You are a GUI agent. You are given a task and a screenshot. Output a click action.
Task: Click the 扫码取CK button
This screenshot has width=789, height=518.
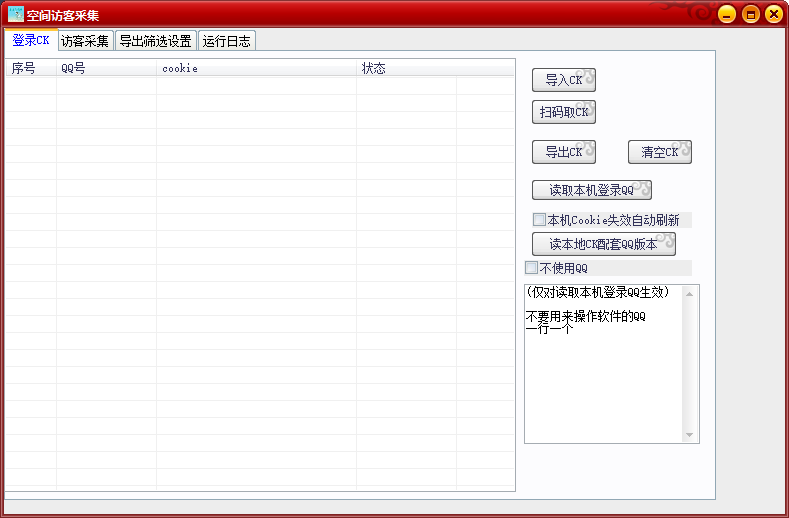[x=564, y=112]
